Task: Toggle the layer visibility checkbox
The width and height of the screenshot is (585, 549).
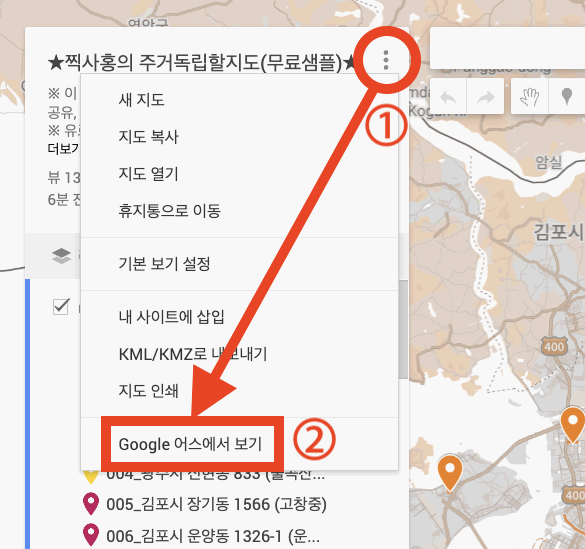Action: (61, 307)
